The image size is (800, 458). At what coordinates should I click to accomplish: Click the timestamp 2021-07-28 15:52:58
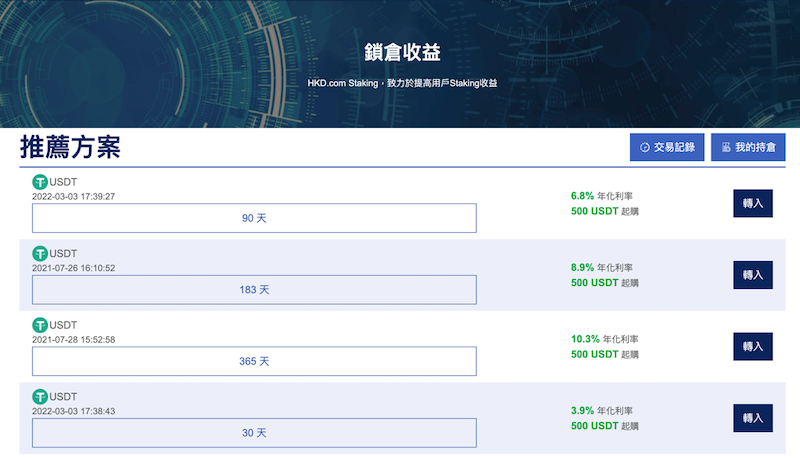[73, 339]
